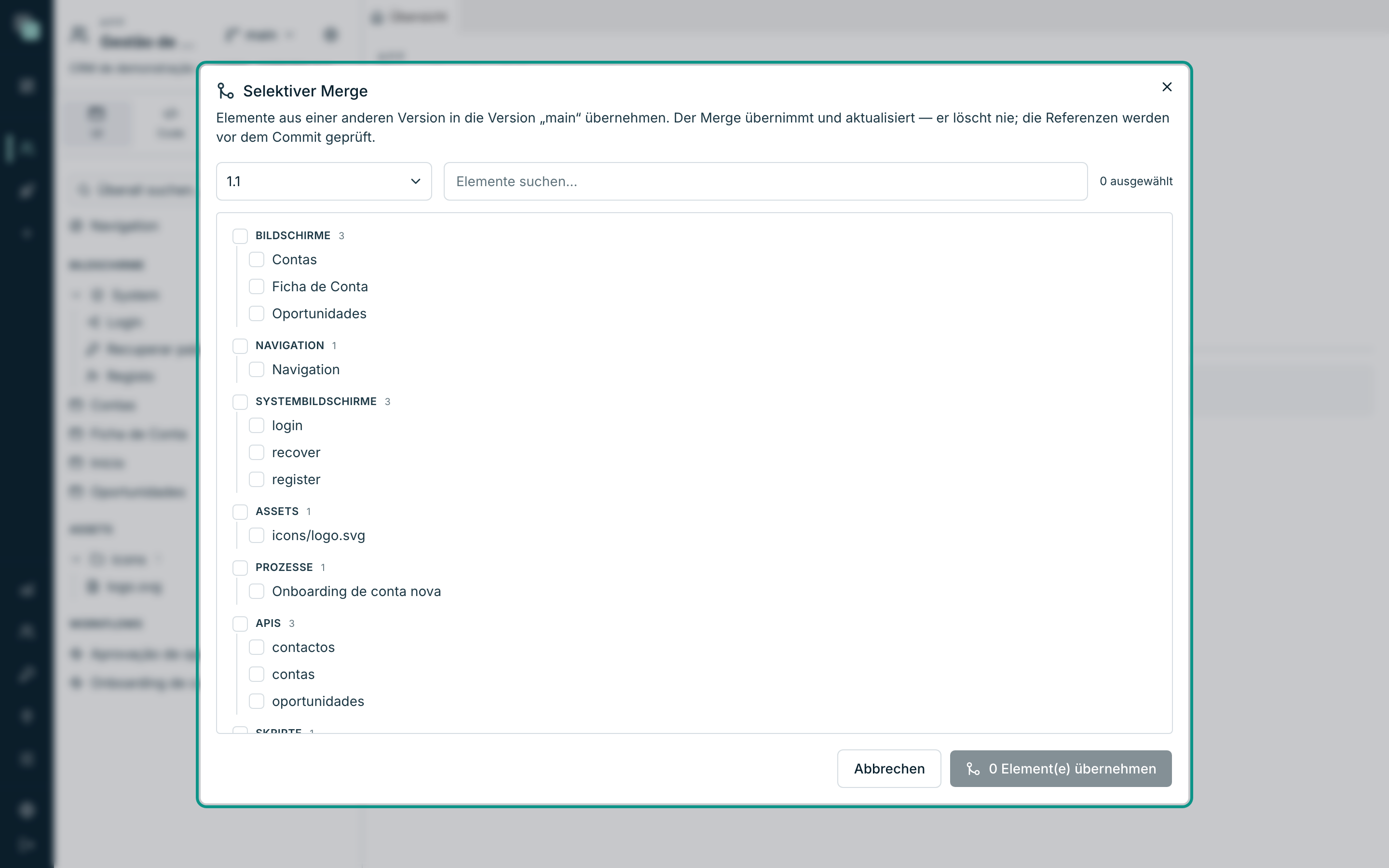The image size is (1389, 868).
Task: Focus the Elemente suchen search field
Action: click(x=765, y=181)
